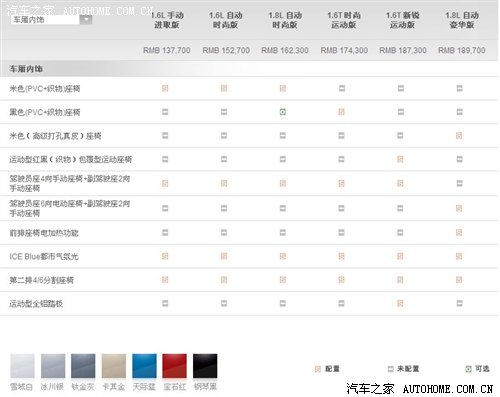Click the 1.8L 自动时尚版 column header
The image size is (500, 397).
point(285,20)
